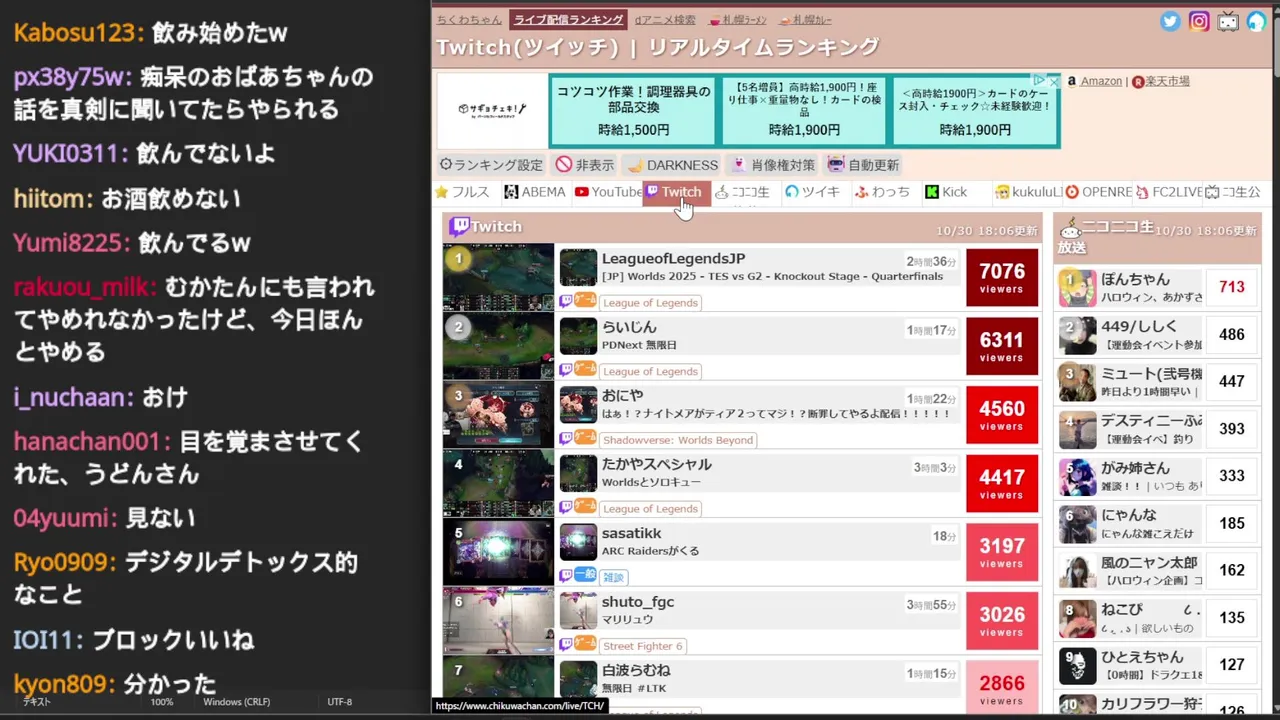Click the Street Fighter 6 game tag

point(642,646)
